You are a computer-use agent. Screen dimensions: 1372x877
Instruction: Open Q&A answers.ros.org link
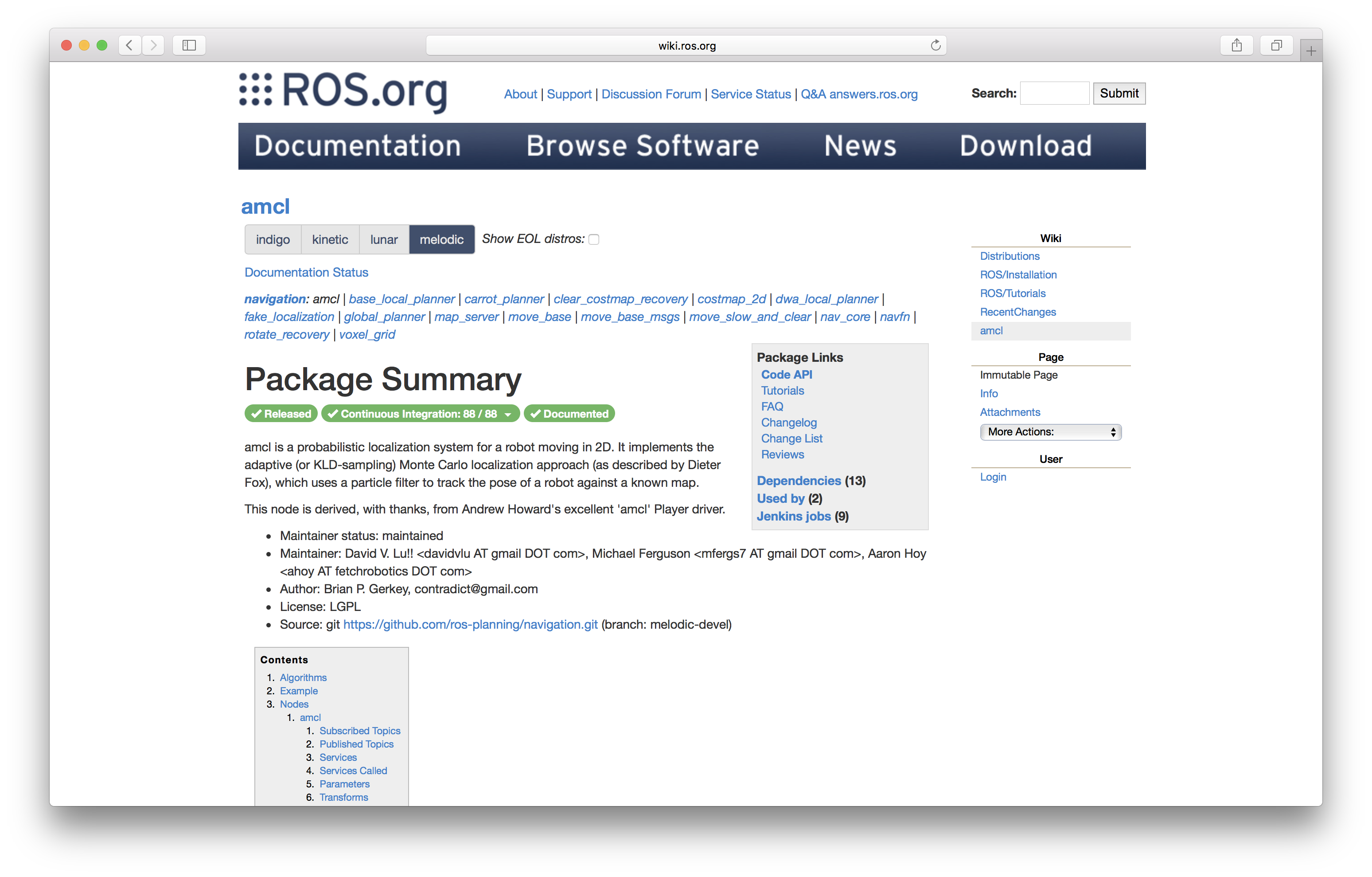coord(859,94)
